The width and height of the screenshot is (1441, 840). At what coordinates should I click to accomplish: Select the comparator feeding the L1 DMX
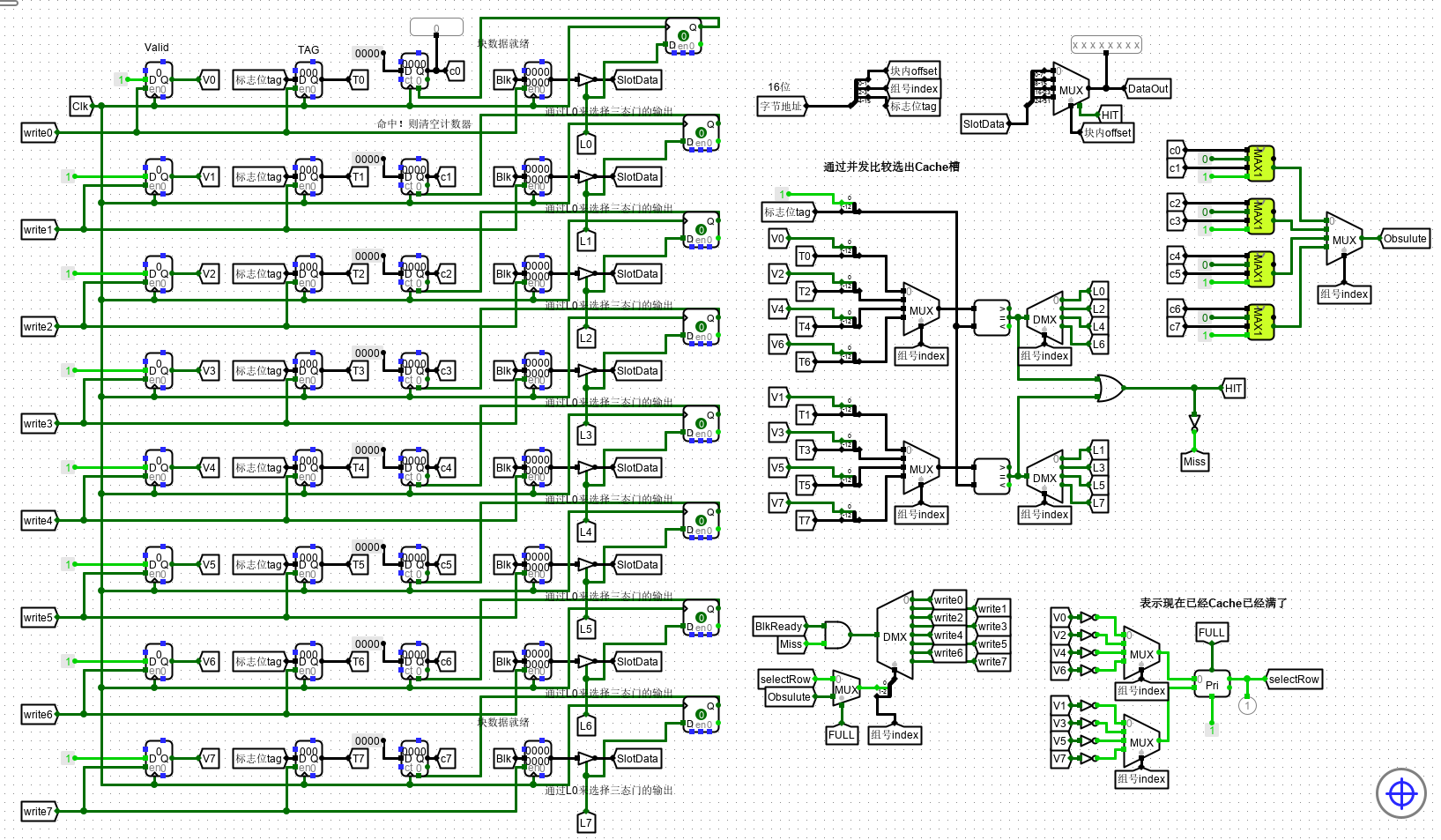992,476
